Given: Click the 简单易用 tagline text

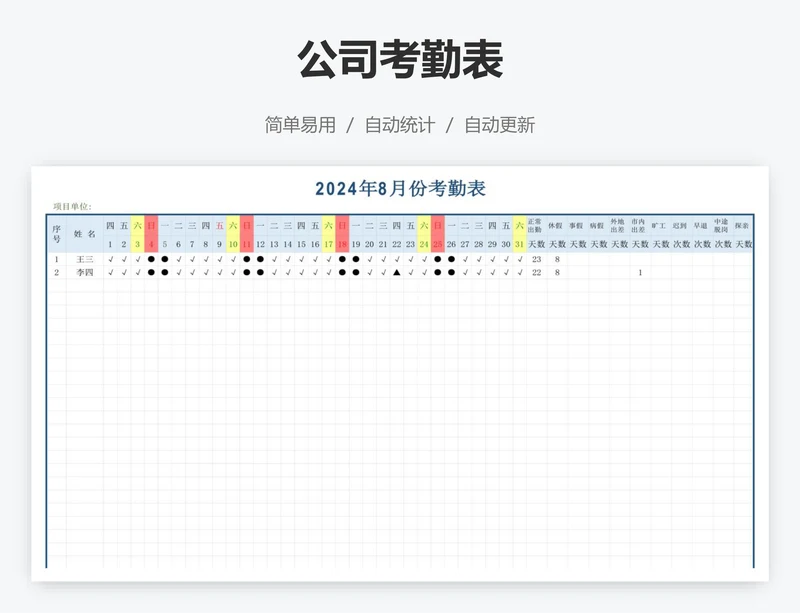Looking at the screenshot, I should (300, 125).
